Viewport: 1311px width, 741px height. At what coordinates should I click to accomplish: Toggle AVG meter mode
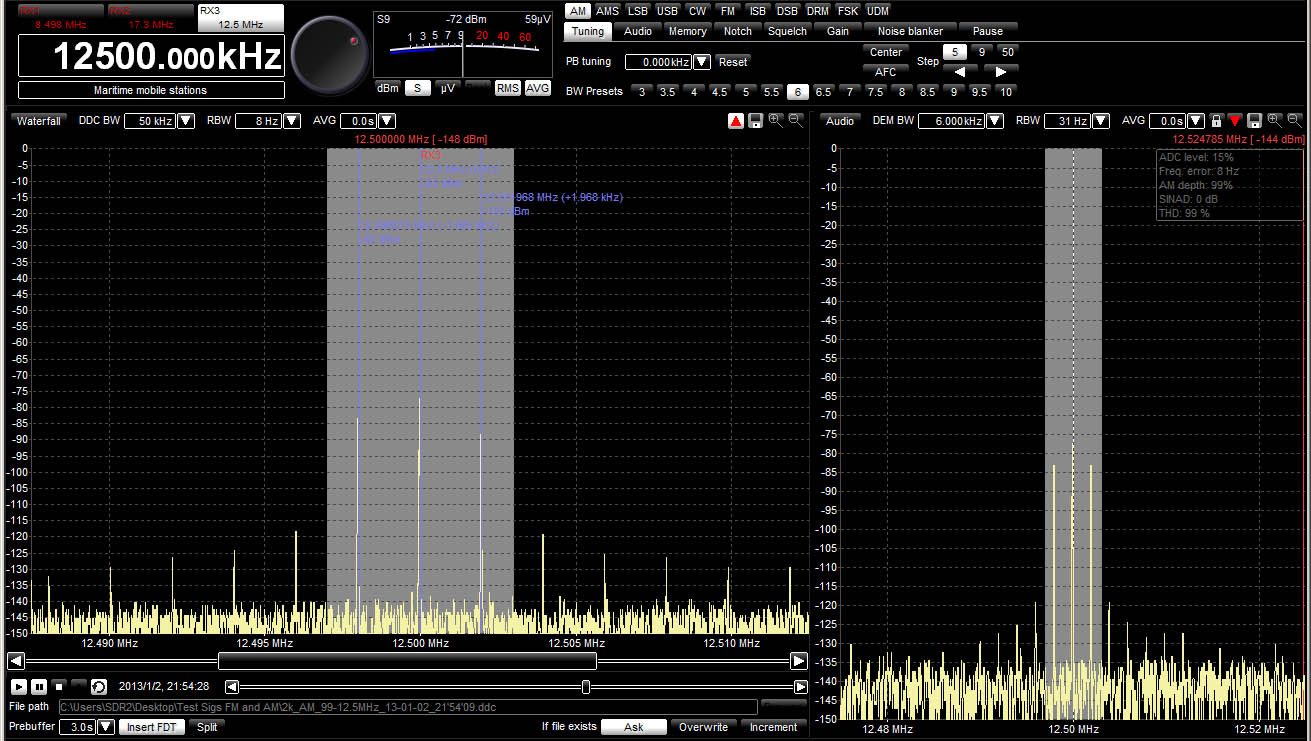tap(538, 88)
